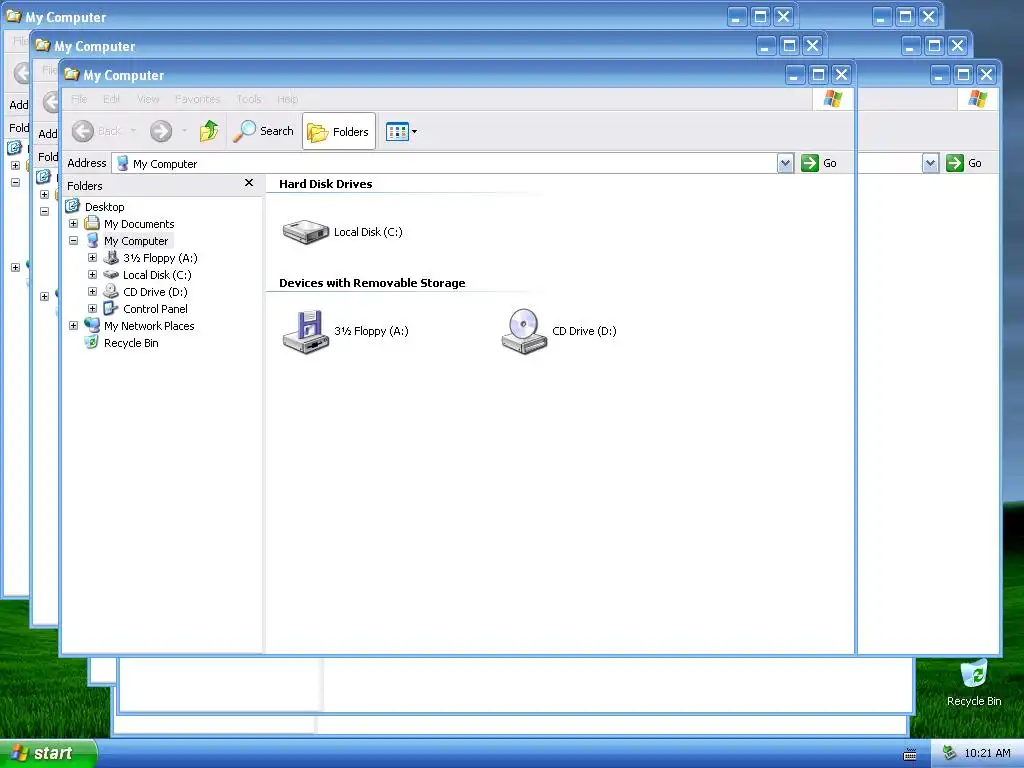Viewport: 1024px width, 768px height.
Task: Open the Start menu
Action: [48, 754]
